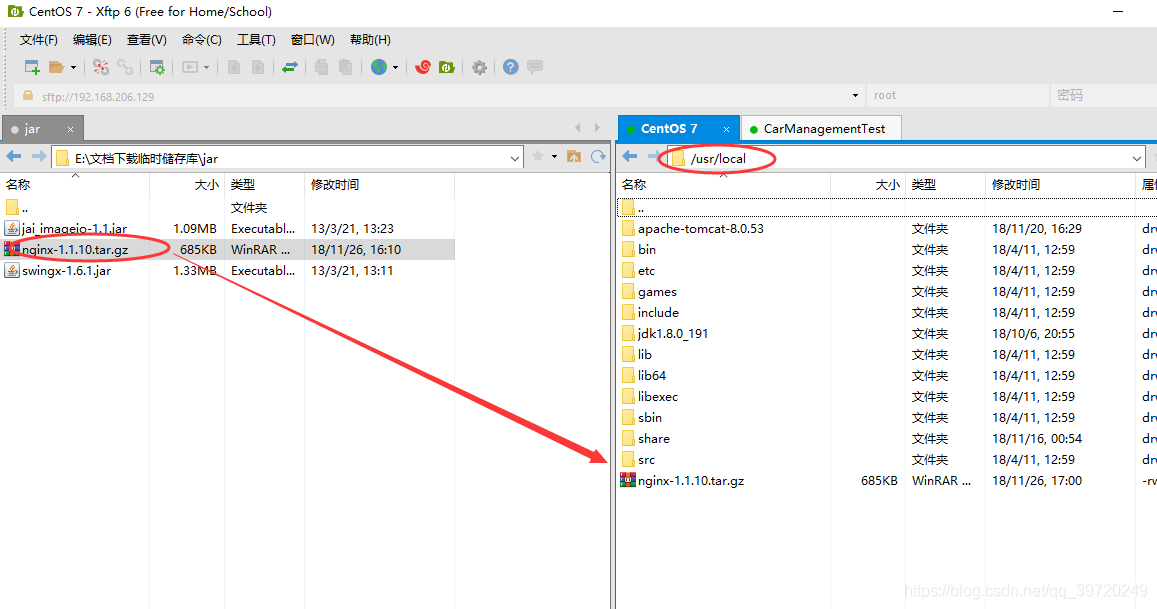Click the root username field
1157x609 pixels.
point(958,95)
